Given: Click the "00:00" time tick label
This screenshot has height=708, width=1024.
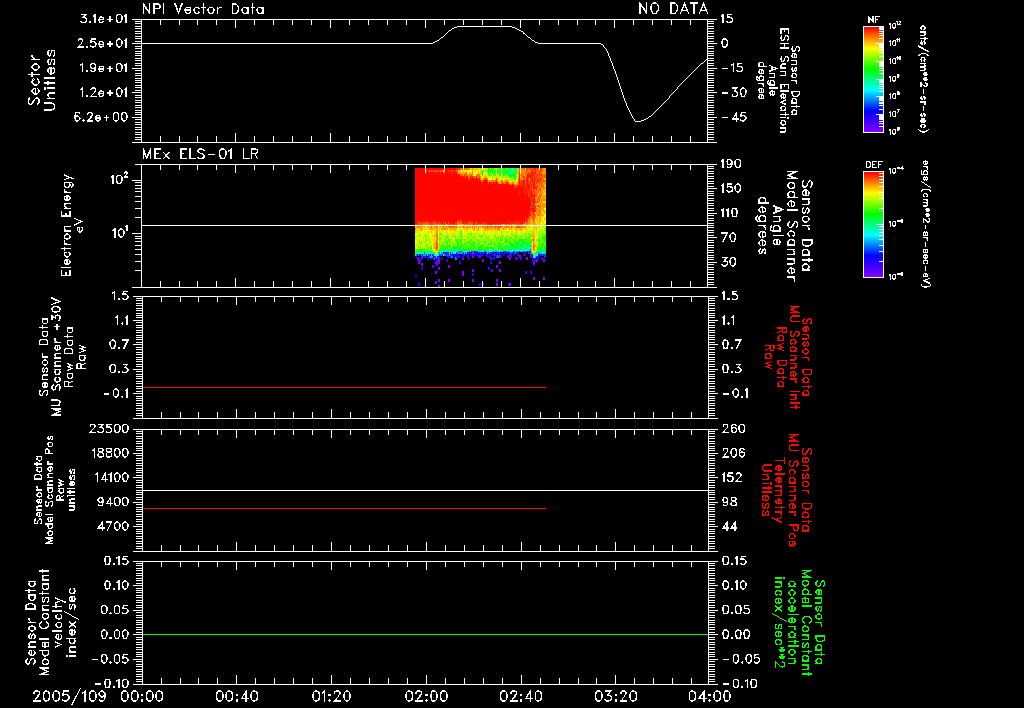Looking at the screenshot, I should (x=142, y=696).
